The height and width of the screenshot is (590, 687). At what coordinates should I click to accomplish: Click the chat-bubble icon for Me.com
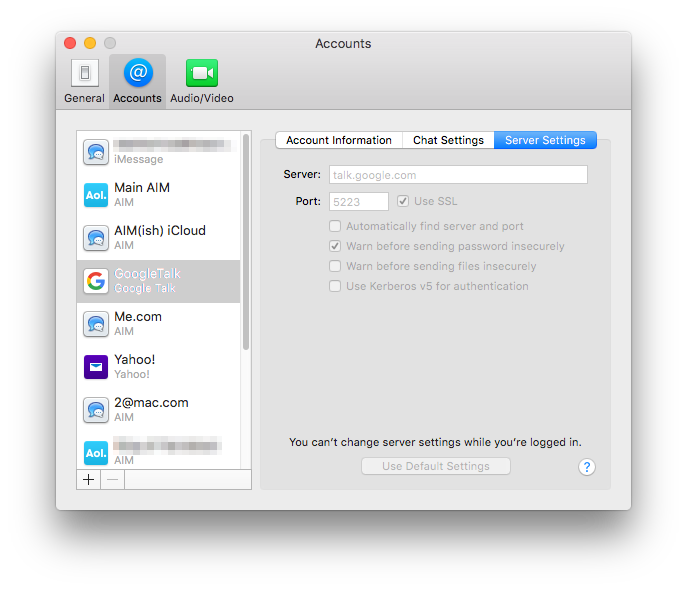point(96,324)
